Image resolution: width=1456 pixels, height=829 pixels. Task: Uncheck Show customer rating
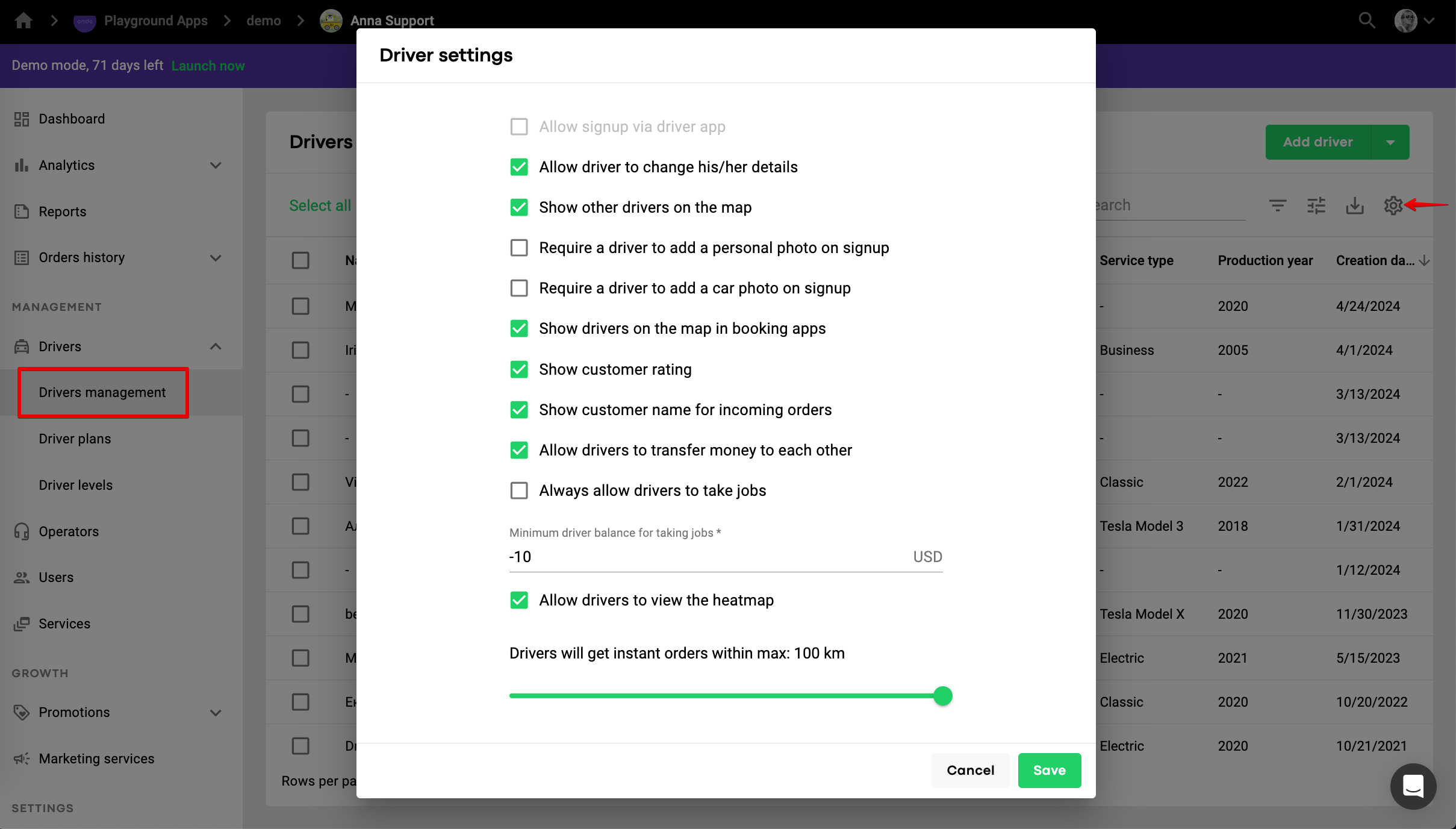point(519,369)
